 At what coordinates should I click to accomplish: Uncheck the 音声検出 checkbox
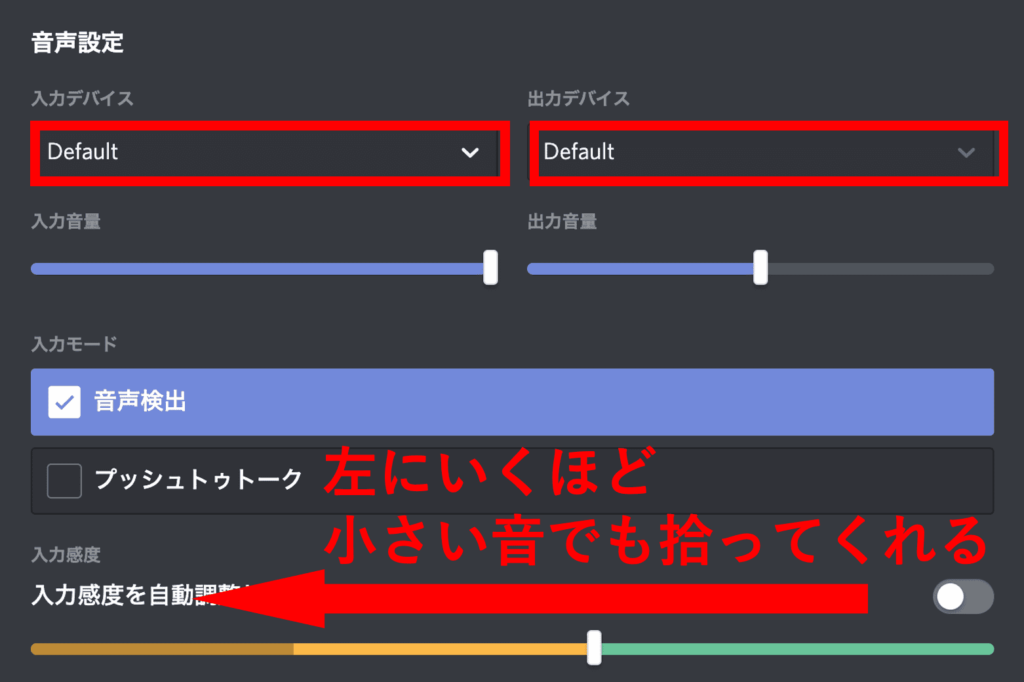(x=64, y=402)
